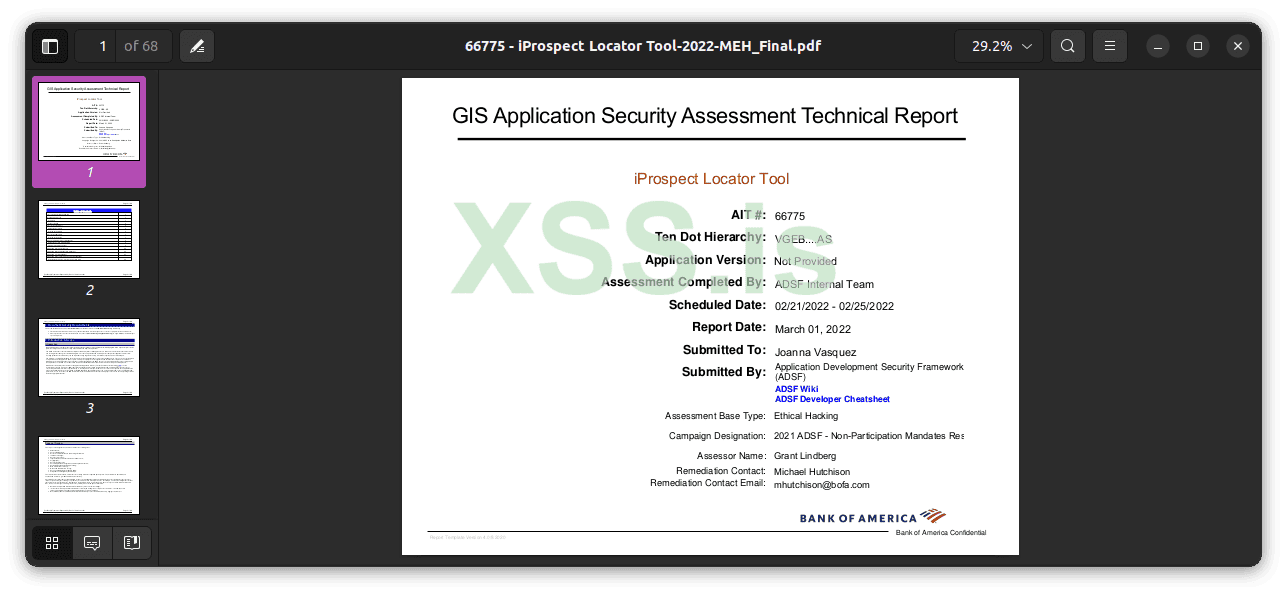The width and height of the screenshot is (1287, 595).
Task: Toggle the sidebar panel button
Action: (50, 46)
